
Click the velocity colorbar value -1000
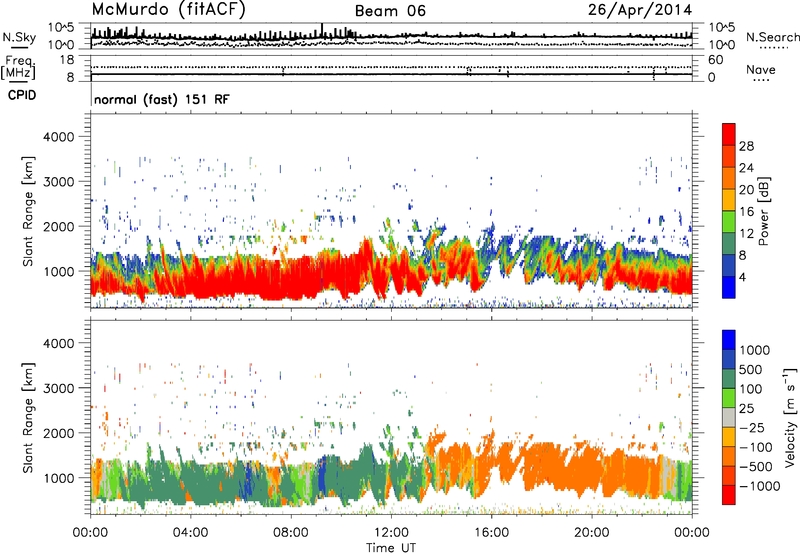pyautogui.click(x=759, y=486)
